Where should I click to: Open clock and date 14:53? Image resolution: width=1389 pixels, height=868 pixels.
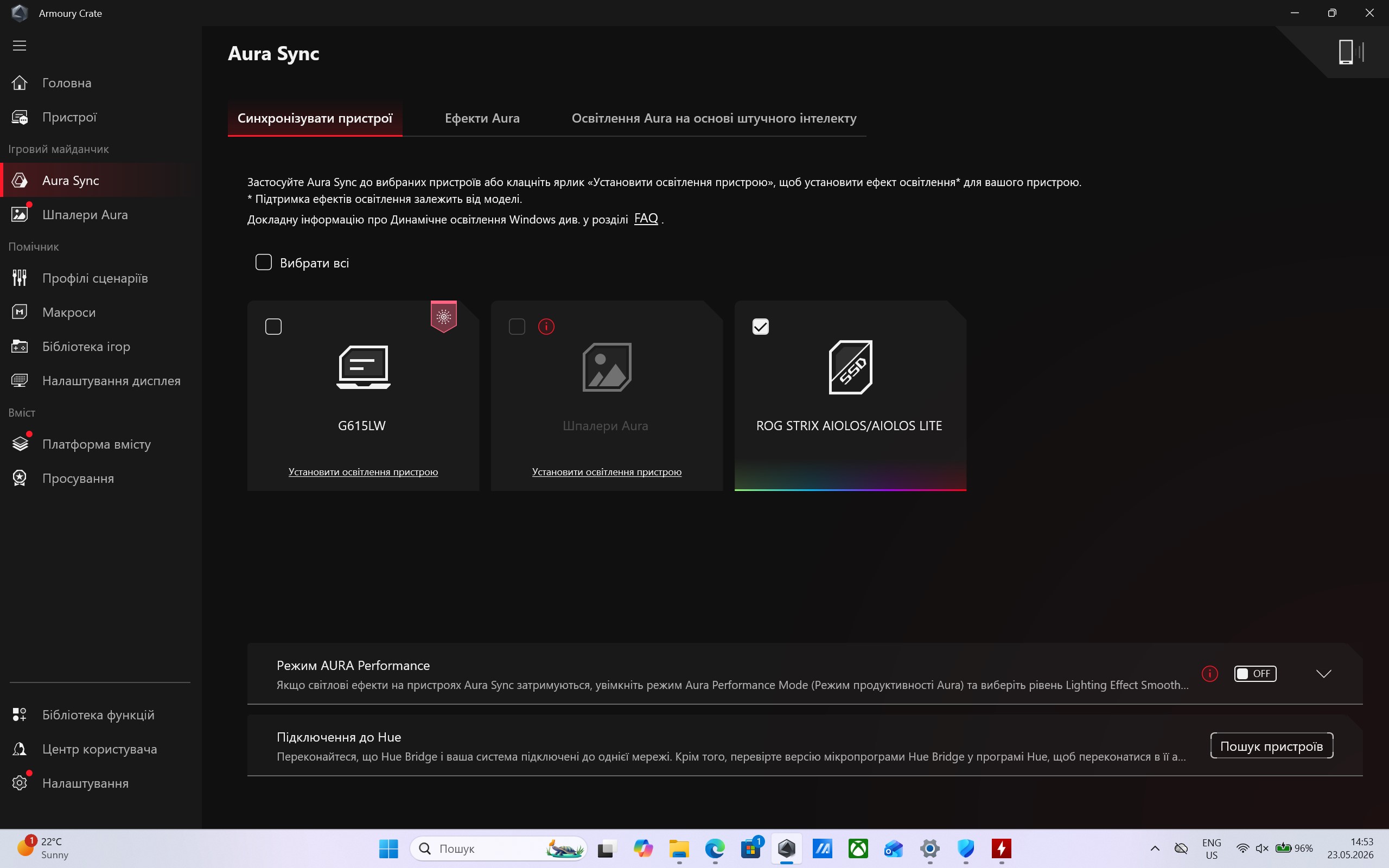1350,848
